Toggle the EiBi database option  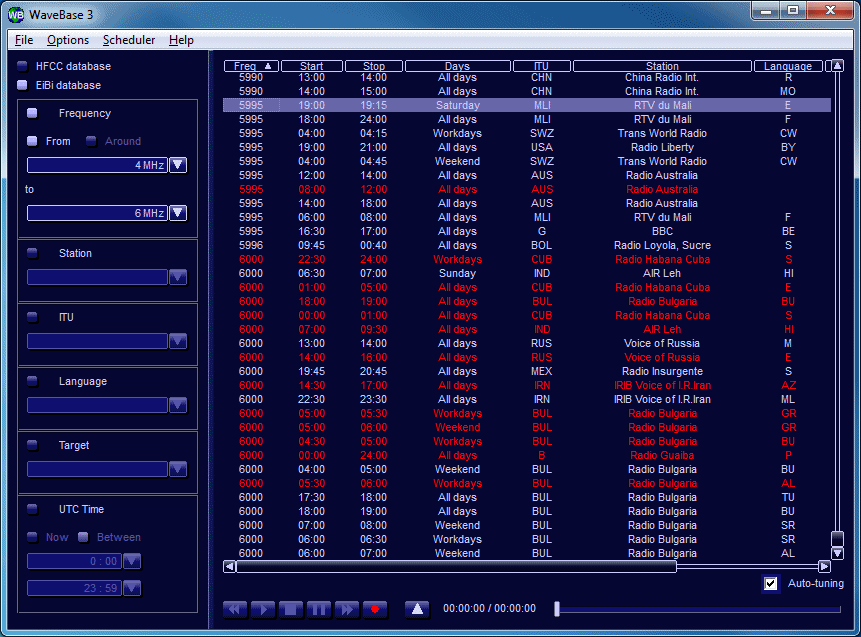pos(23,85)
